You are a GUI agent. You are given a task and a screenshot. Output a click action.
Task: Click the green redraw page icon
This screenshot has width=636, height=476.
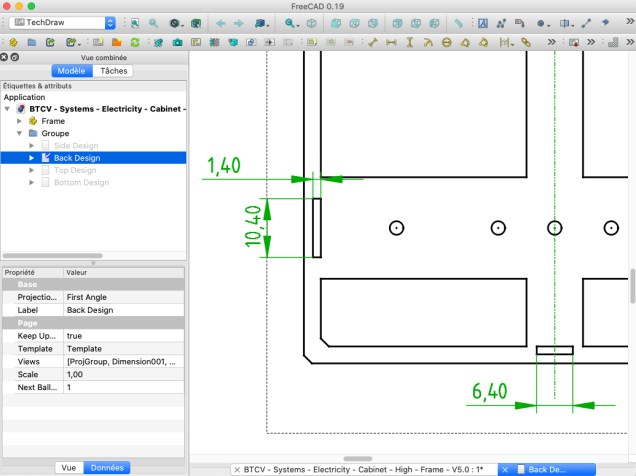click(x=135, y=42)
